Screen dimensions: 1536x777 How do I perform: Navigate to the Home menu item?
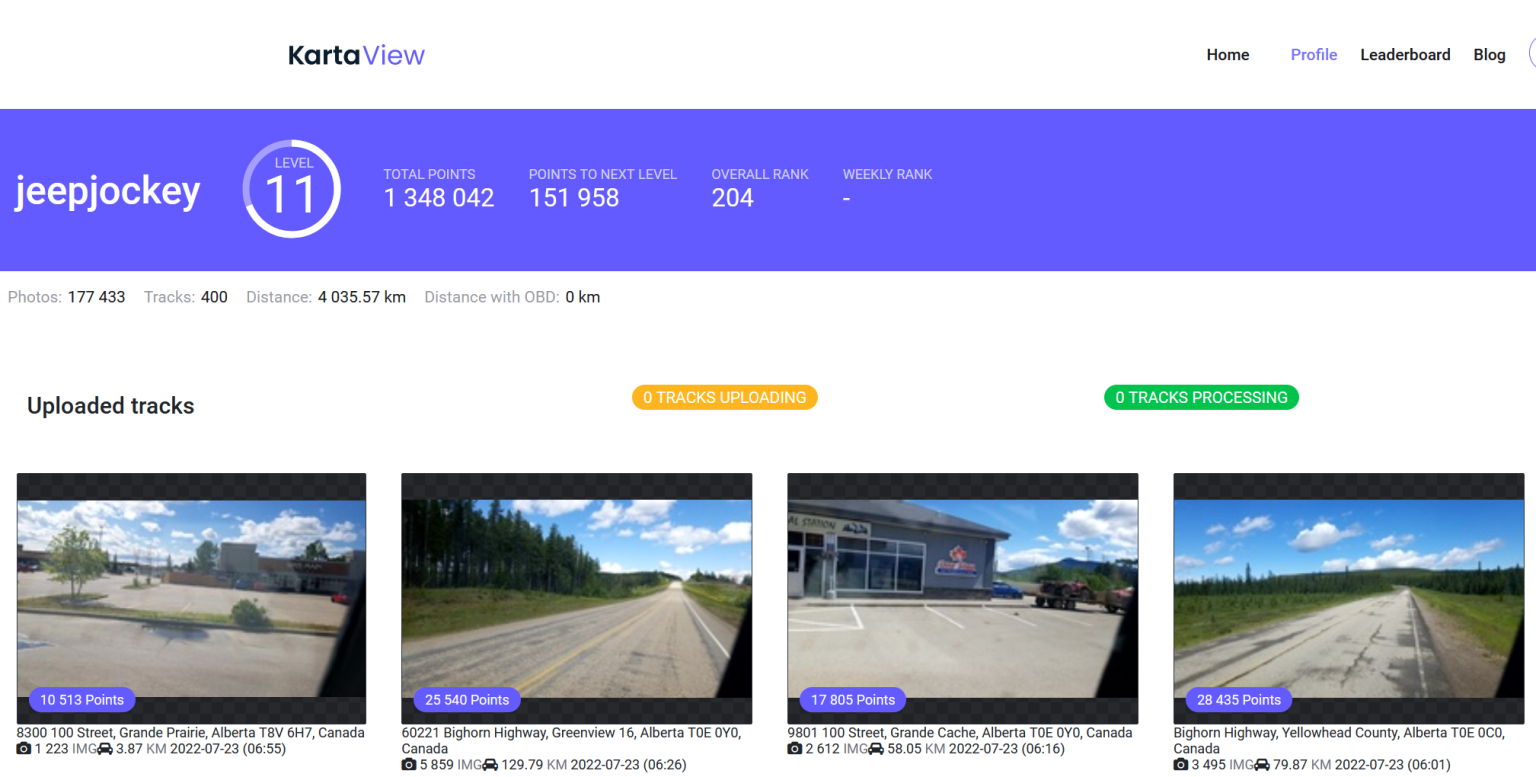[1227, 55]
